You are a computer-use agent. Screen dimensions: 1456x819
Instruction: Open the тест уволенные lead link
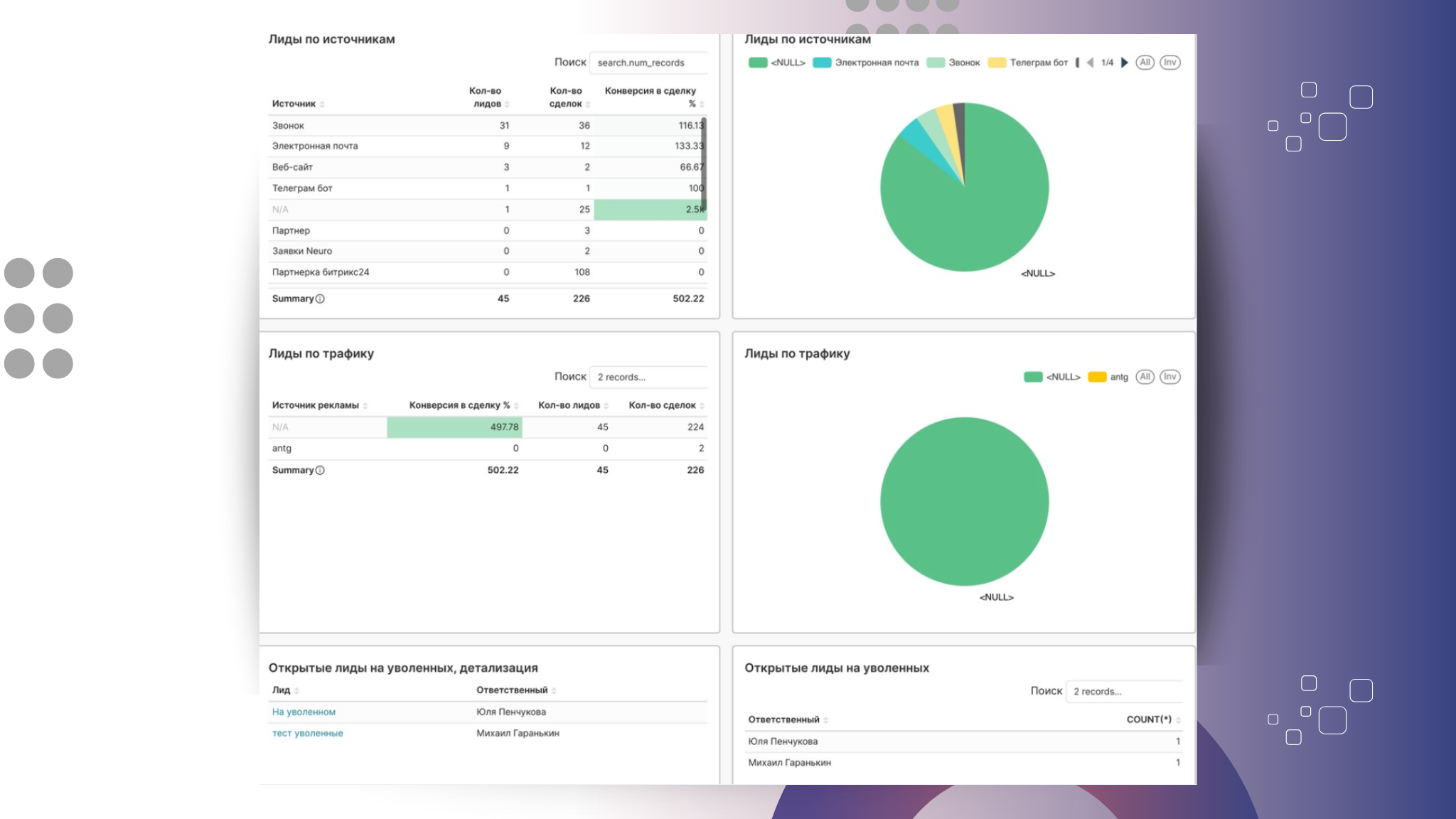tap(307, 733)
